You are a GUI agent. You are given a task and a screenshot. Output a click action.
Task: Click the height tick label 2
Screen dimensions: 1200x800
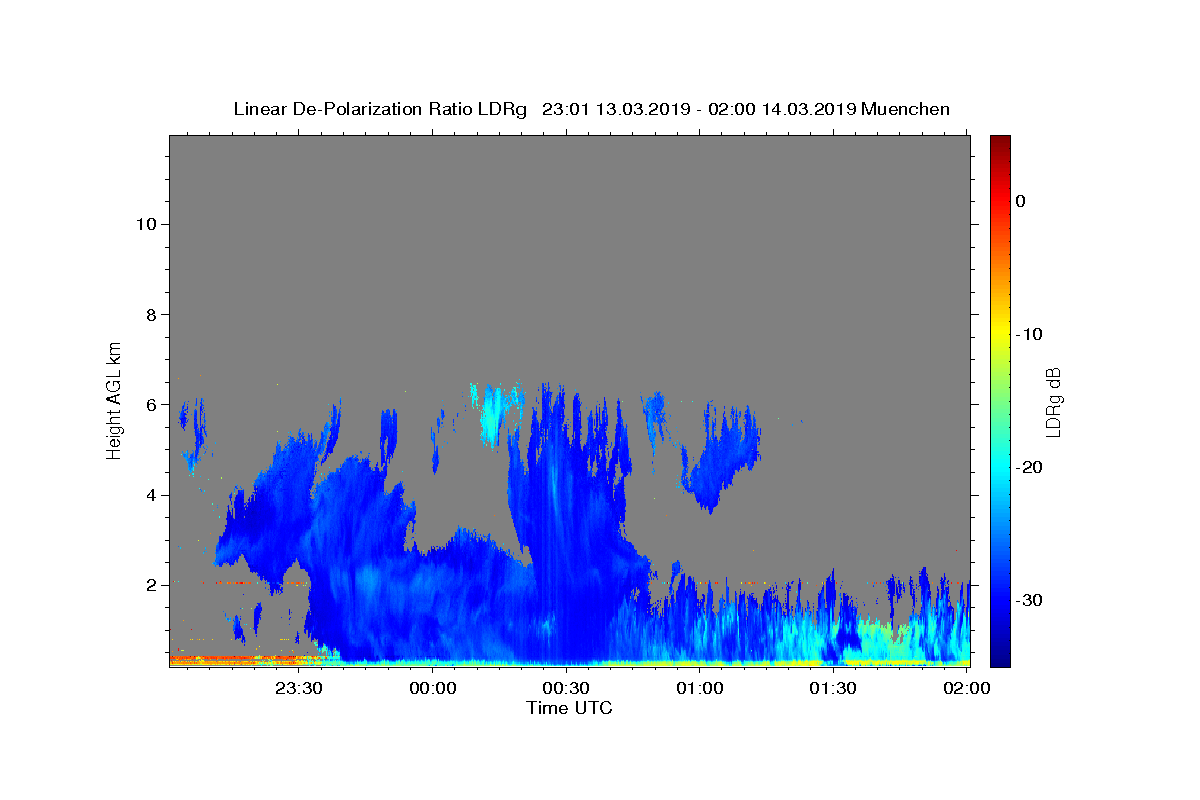click(149, 584)
